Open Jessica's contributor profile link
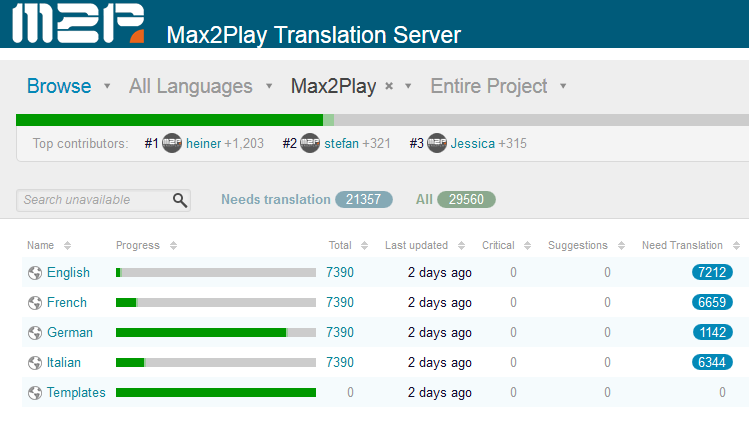 click(473, 143)
